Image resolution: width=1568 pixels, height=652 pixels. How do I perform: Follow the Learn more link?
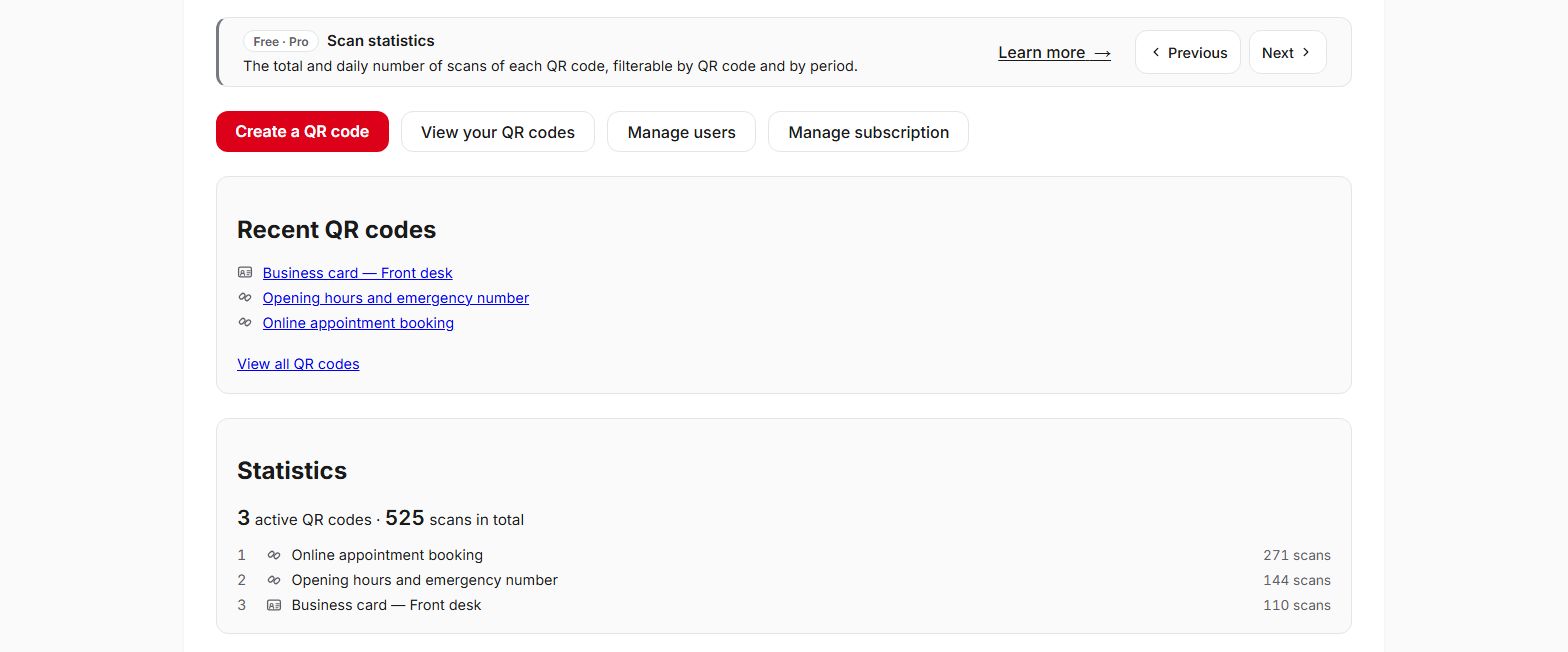1054,53
